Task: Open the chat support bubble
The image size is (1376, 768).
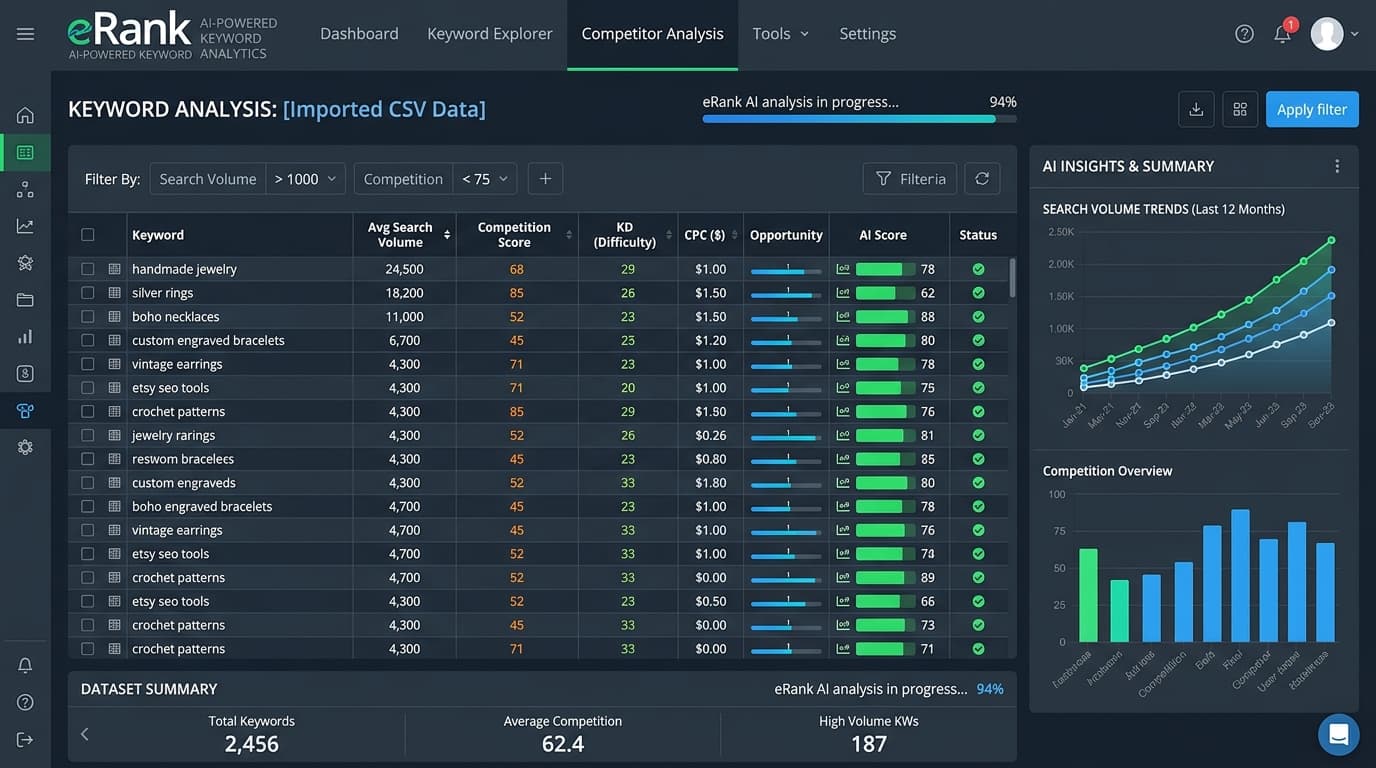Action: (x=1338, y=734)
